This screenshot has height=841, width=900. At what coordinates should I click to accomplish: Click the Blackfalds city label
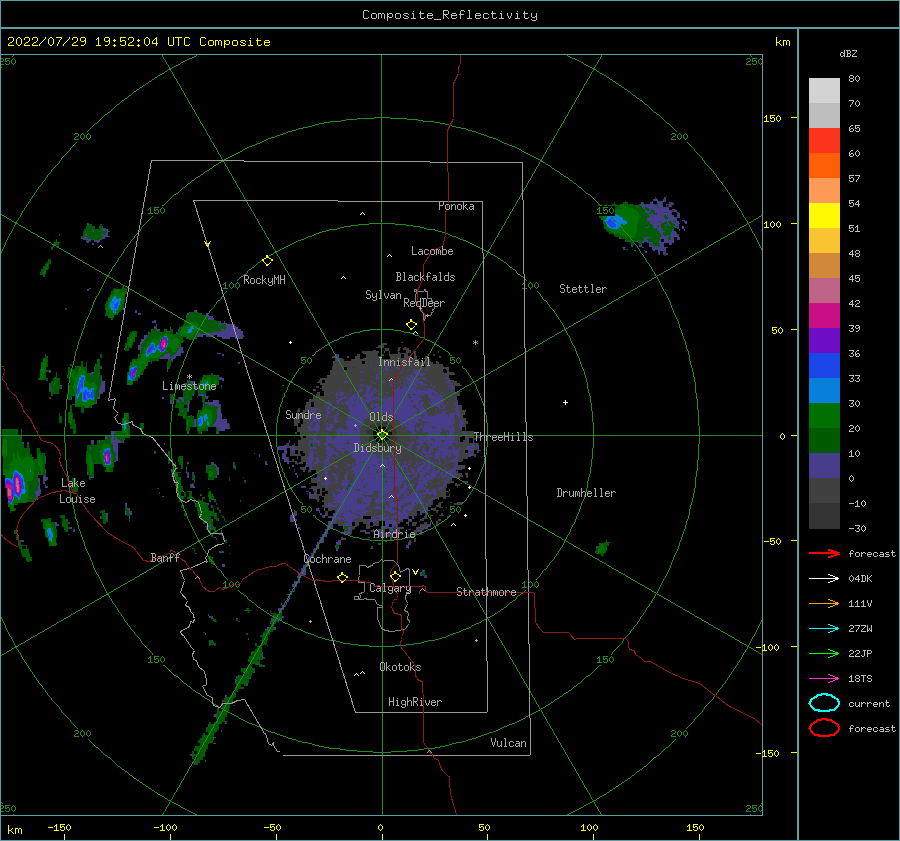[x=425, y=277]
